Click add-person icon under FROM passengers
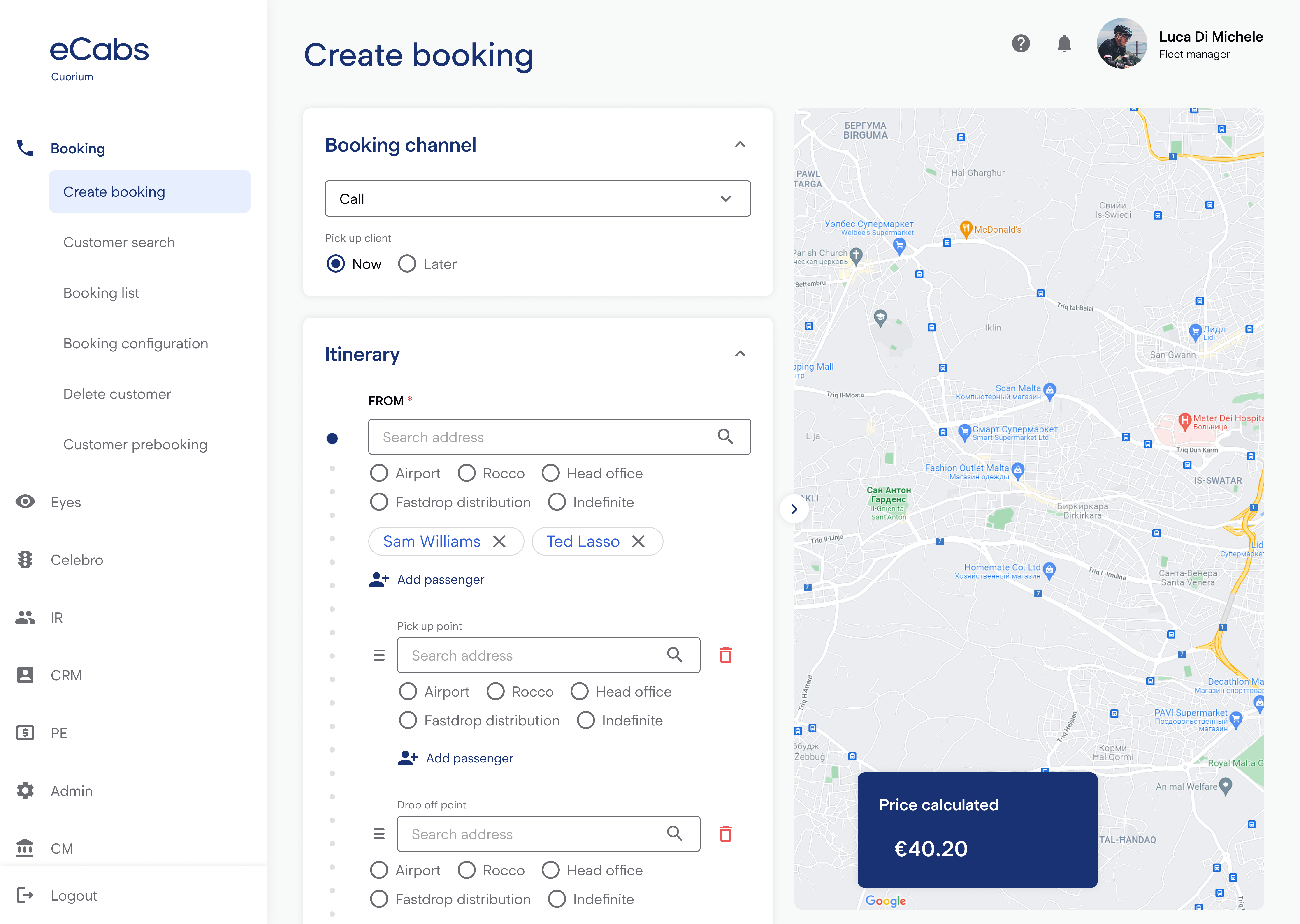This screenshot has width=1300, height=924. coord(379,579)
